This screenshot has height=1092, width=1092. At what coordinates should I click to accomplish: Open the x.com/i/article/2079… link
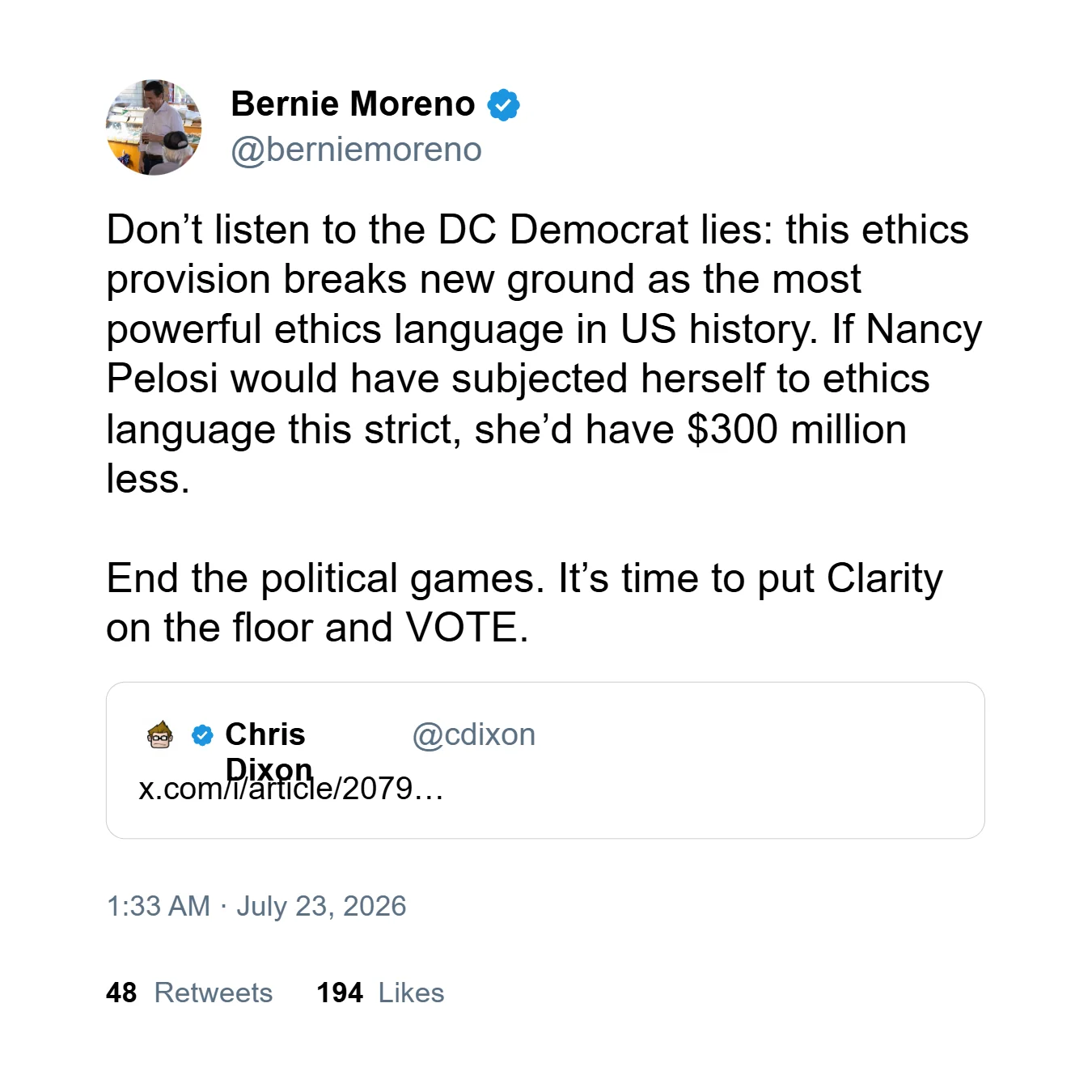(291, 788)
